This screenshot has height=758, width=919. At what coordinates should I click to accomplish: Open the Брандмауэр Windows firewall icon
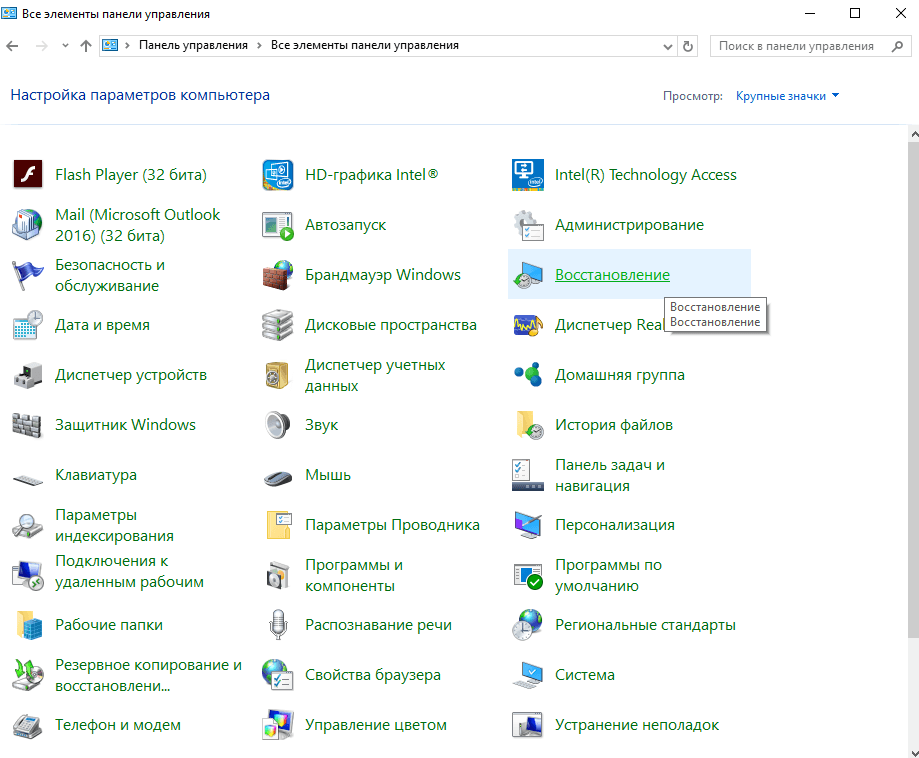pos(277,275)
